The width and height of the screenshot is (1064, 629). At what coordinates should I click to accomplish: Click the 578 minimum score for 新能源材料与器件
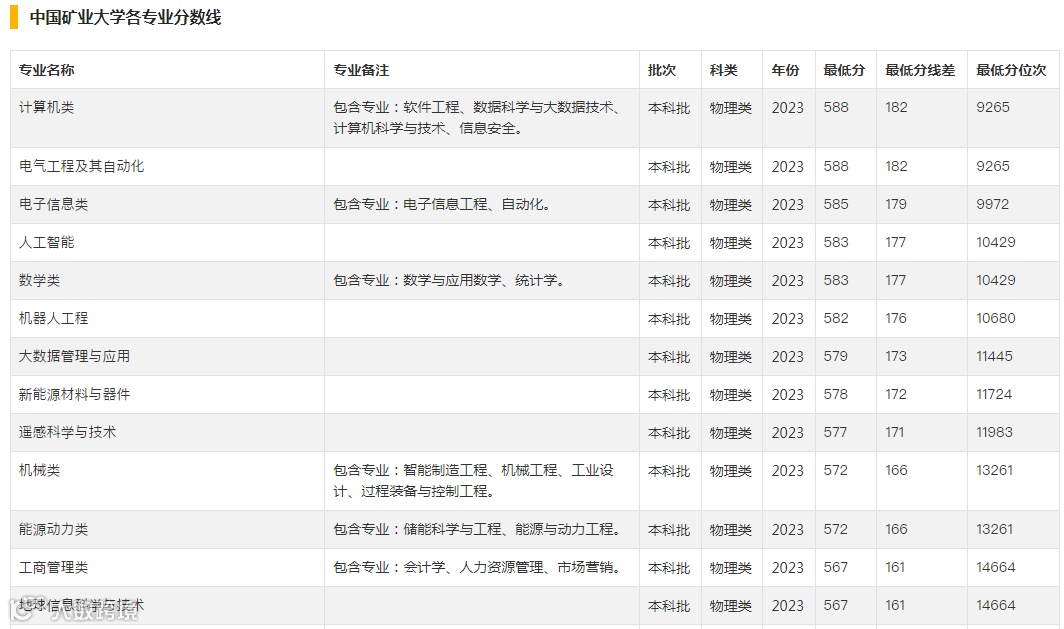pyautogui.click(x=836, y=394)
